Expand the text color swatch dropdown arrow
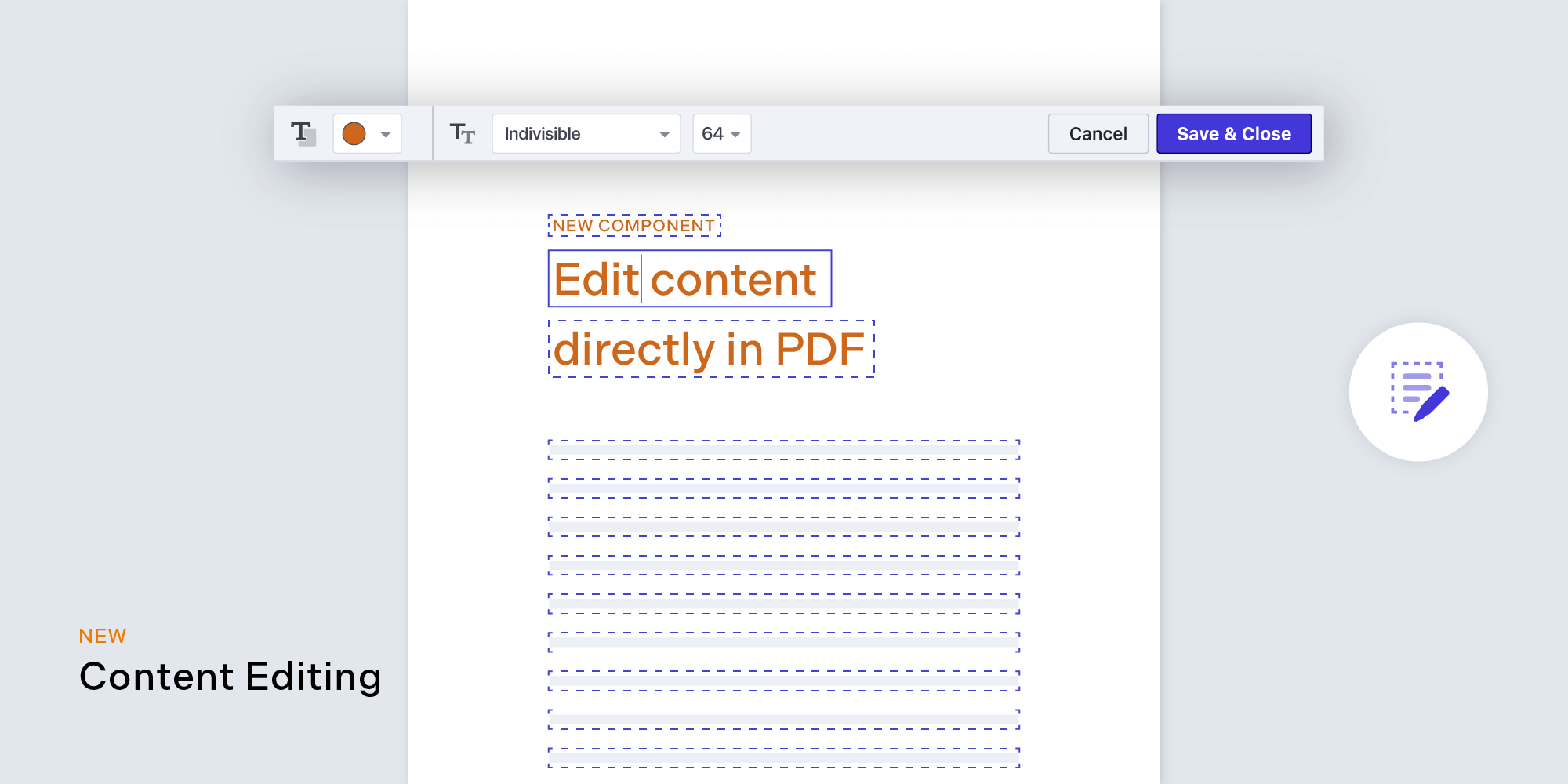Viewport: 1568px width, 784px height. pyautogui.click(x=385, y=133)
